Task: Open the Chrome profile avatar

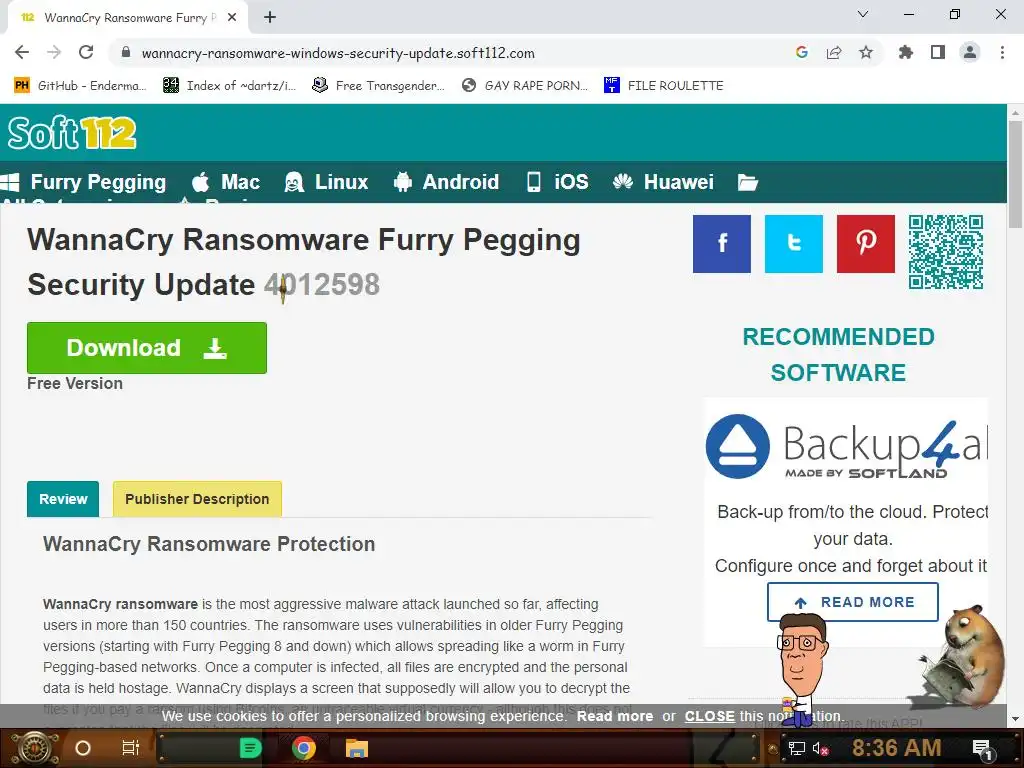Action: [x=970, y=52]
